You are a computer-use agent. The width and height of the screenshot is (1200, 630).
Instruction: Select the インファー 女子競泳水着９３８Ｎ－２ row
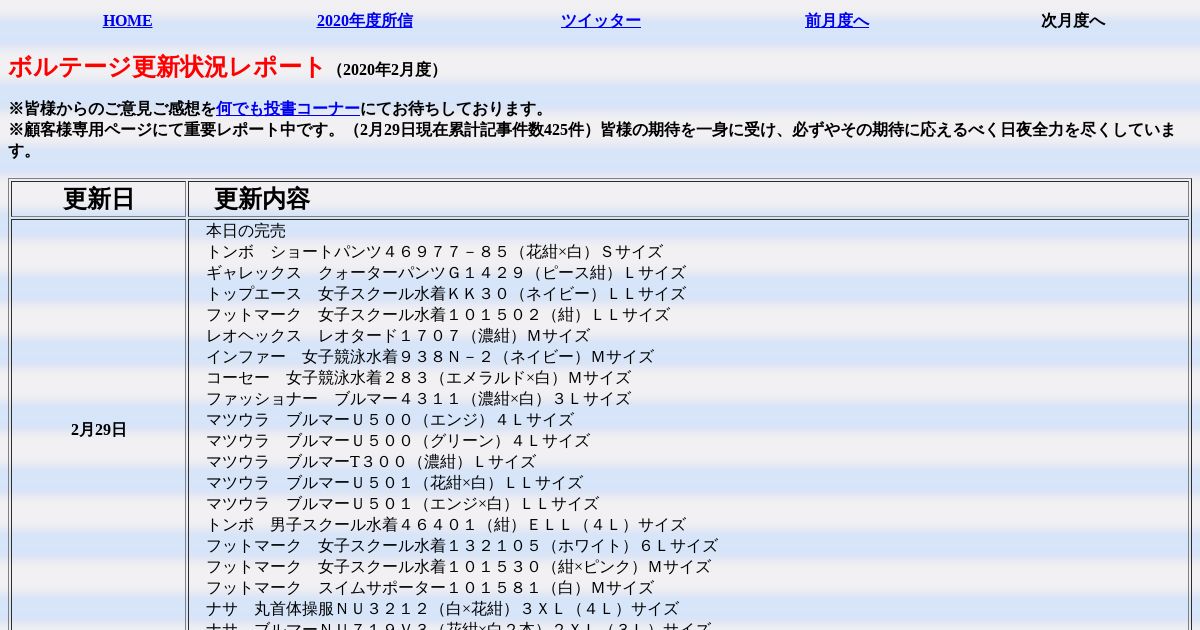430,357
